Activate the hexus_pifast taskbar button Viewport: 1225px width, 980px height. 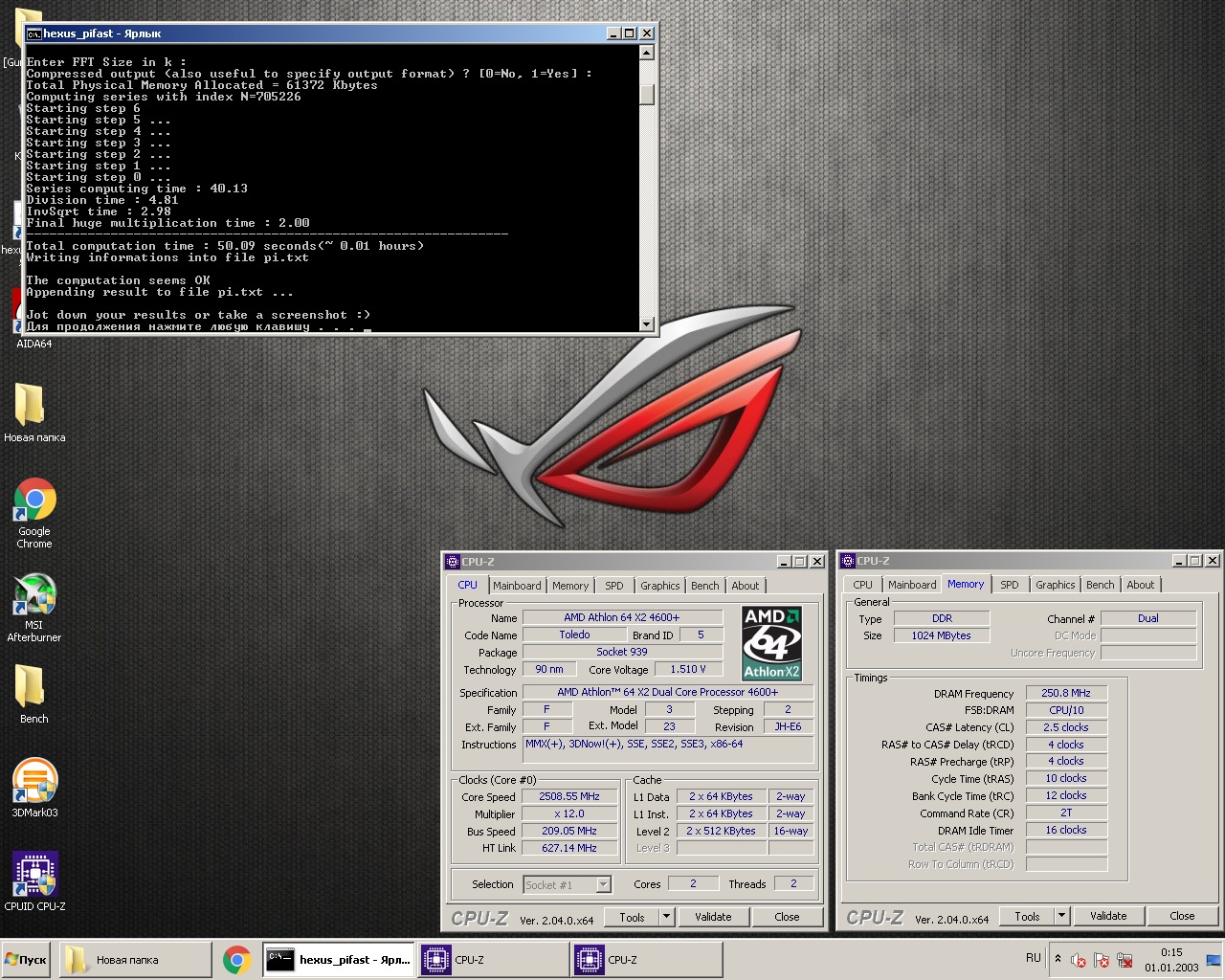[x=339, y=960]
